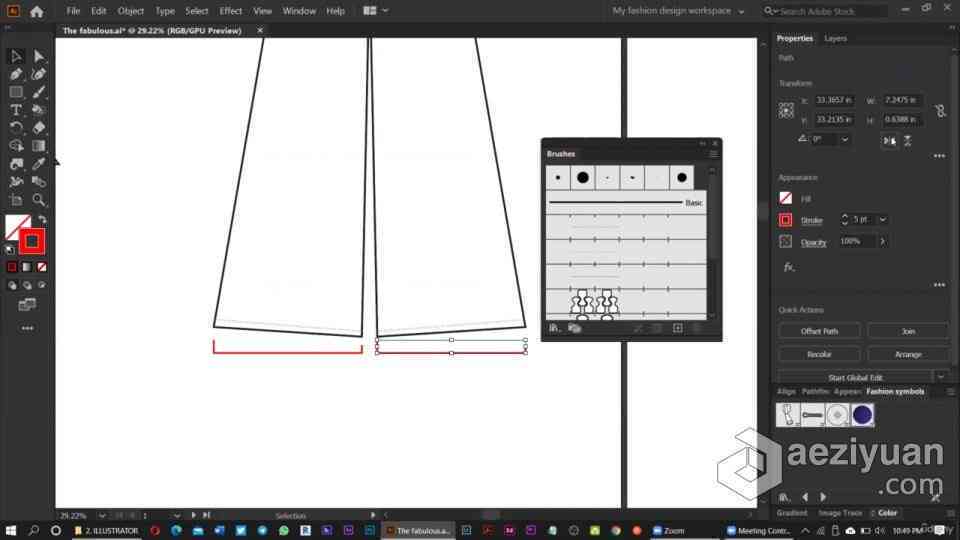Open the Object menu
This screenshot has height=540, width=960.
(130, 11)
